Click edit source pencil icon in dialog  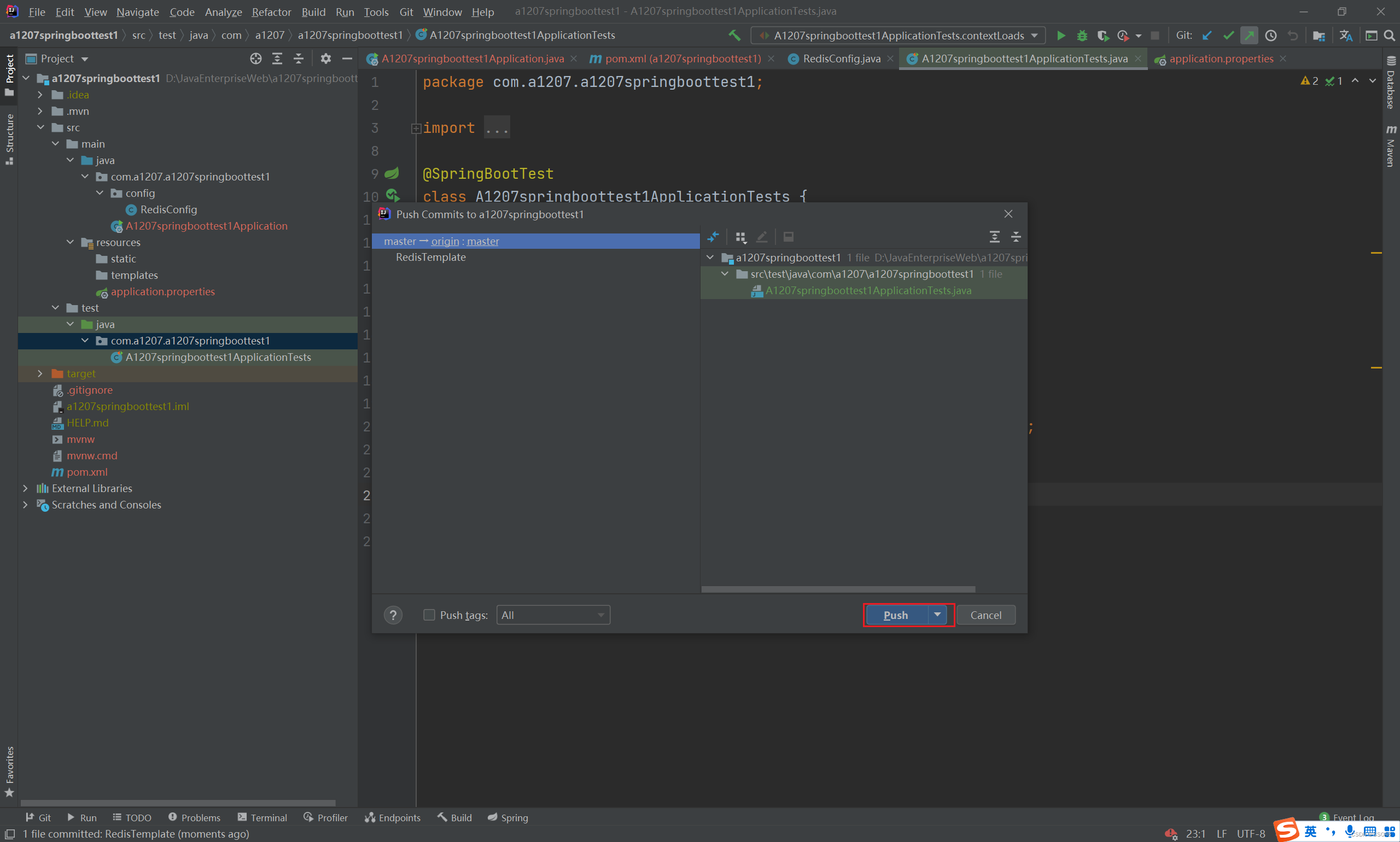coord(762,237)
